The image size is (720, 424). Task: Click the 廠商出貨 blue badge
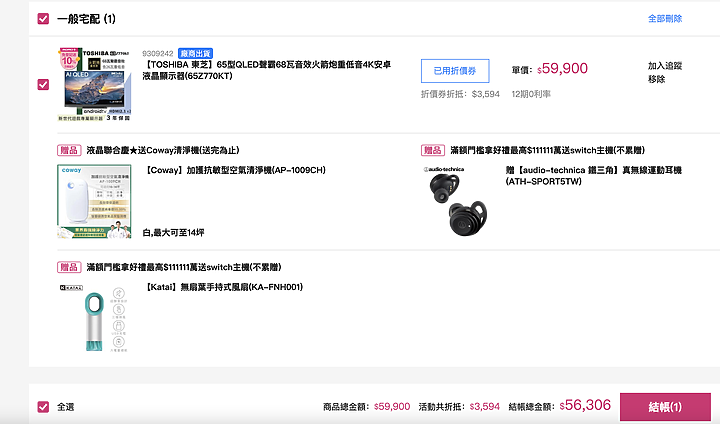[196, 53]
